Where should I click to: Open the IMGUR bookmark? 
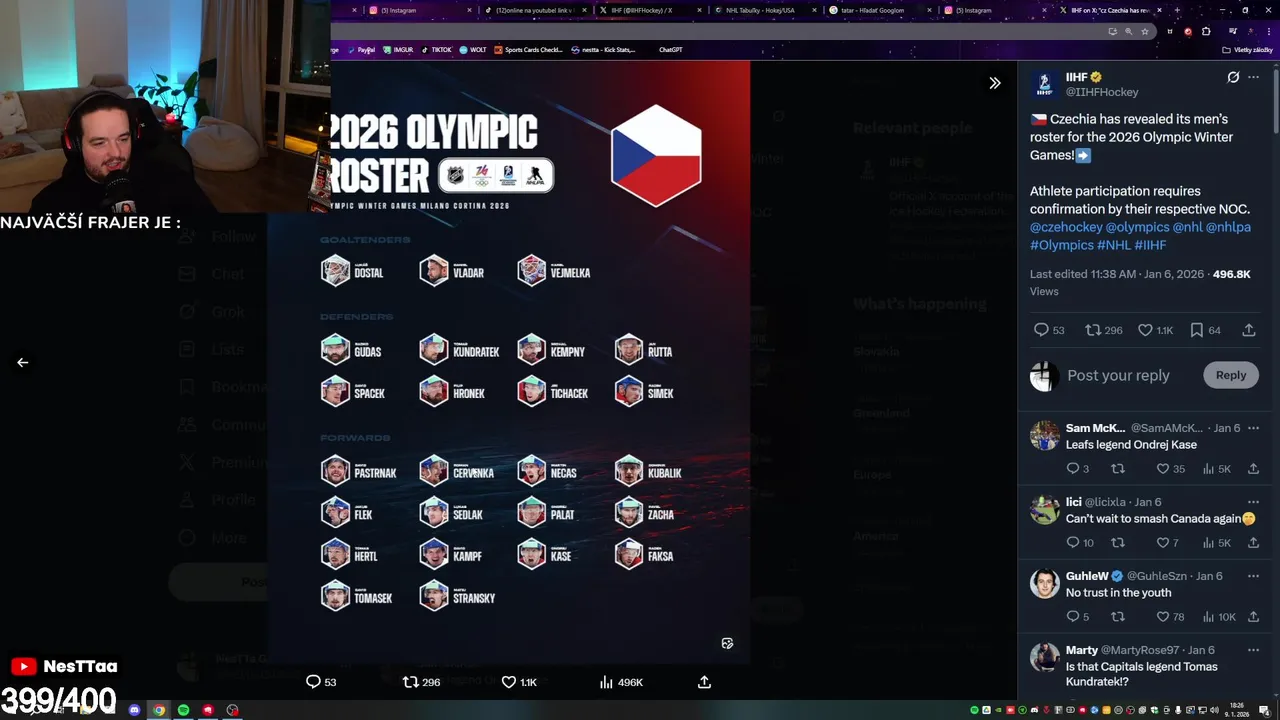click(398, 49)
